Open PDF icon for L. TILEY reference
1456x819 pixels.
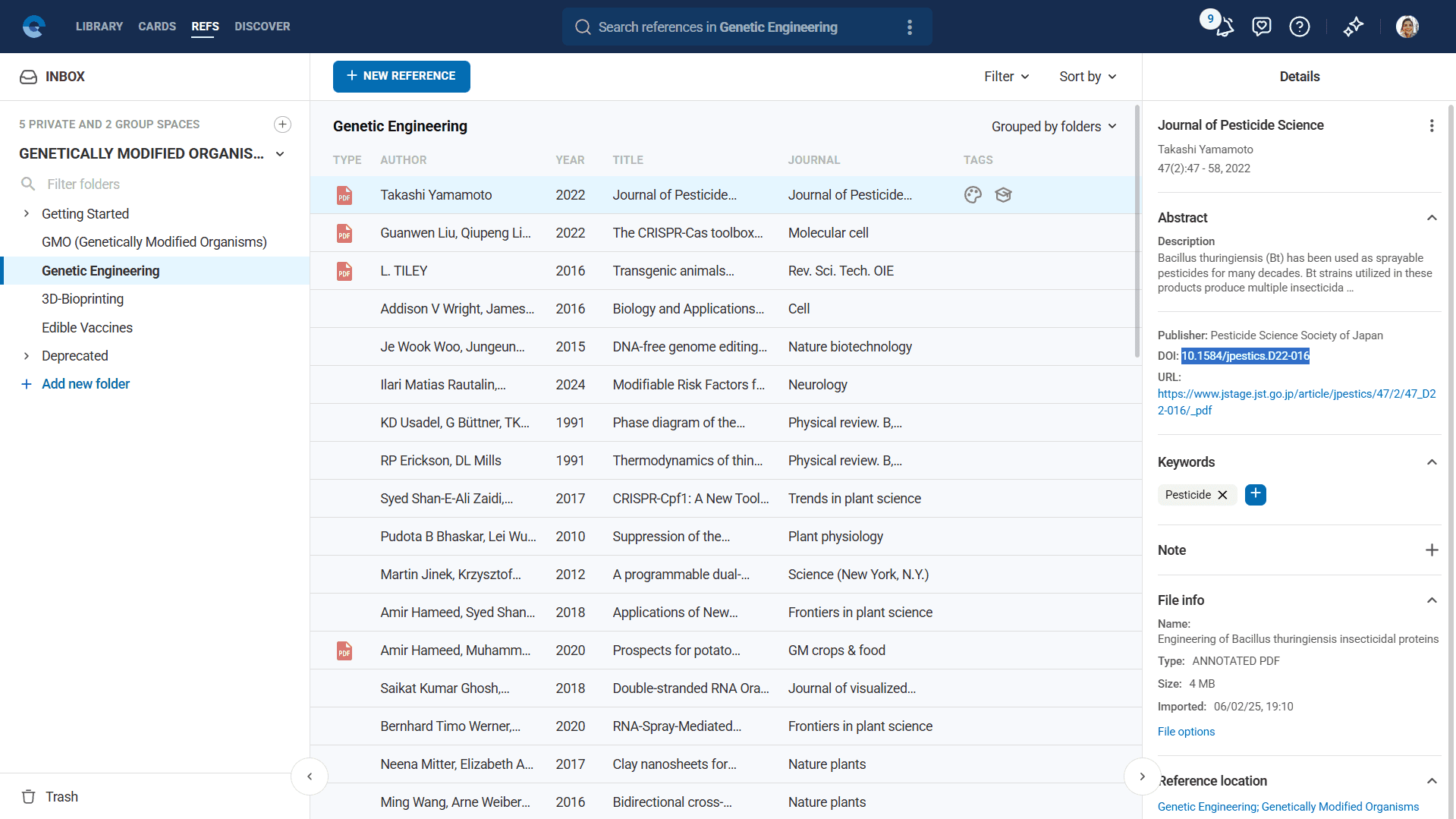point(344,271)
